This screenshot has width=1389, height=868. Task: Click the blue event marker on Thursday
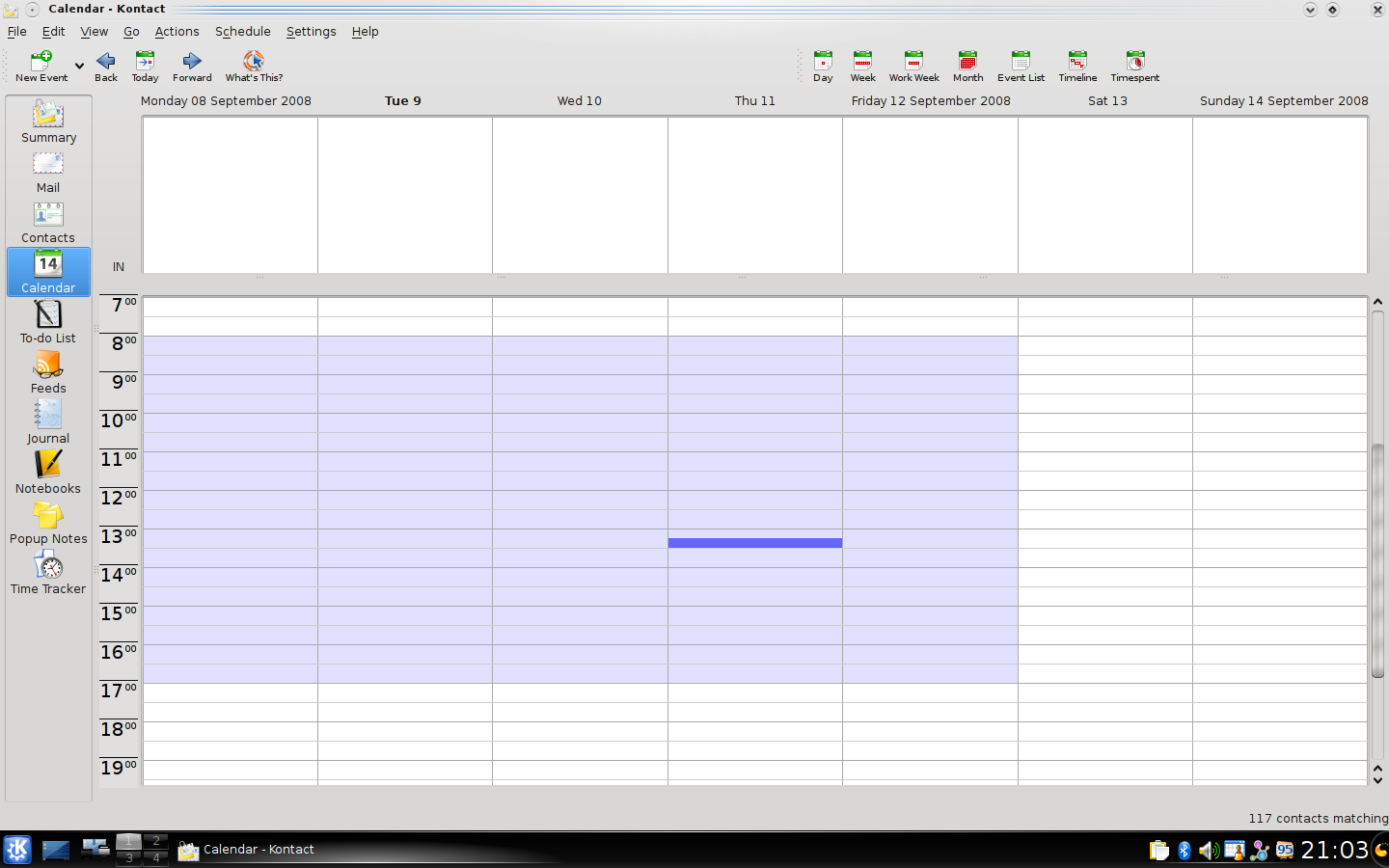754,543
